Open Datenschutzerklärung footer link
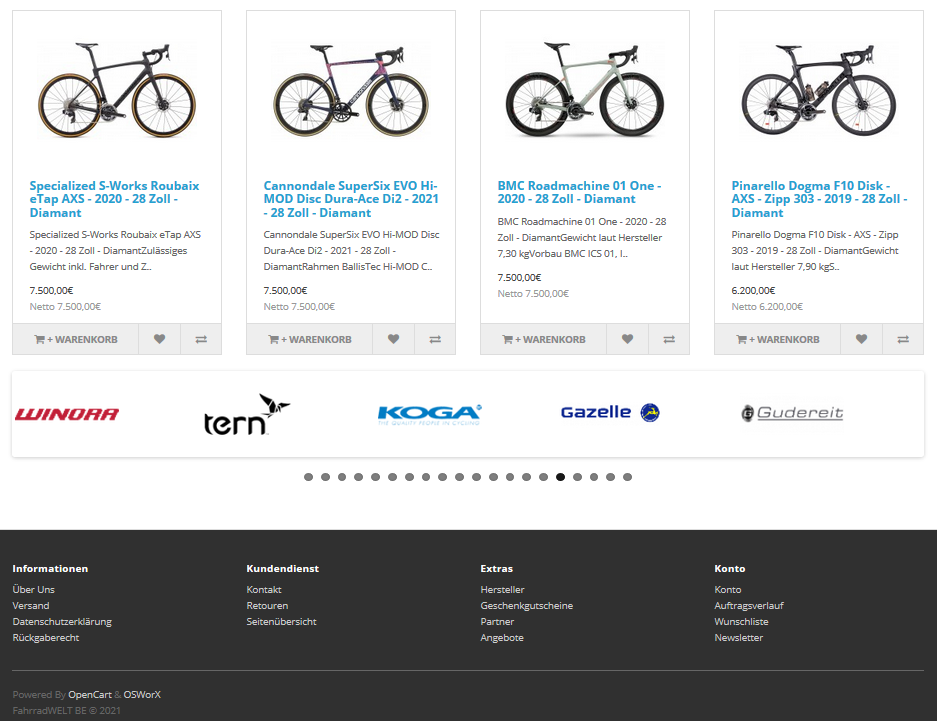This screenshot has width=937, height=721. pyautogui.click(x=62, y=622)
